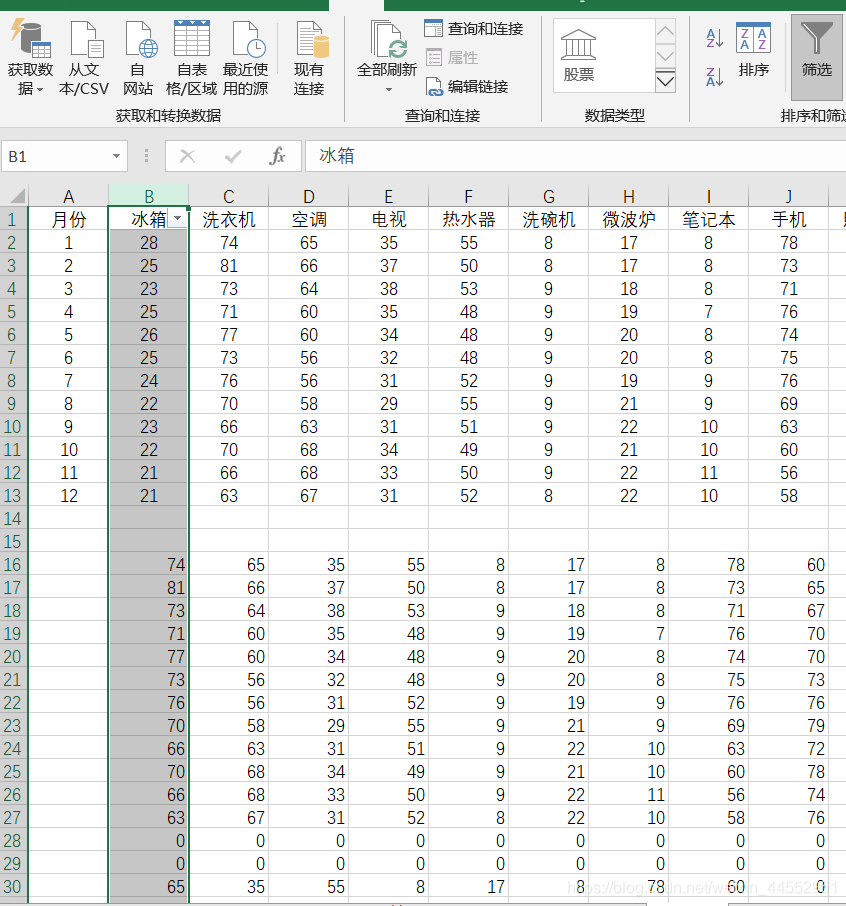The height and width of the screenshot is (906, 846).
Task: Click cell B17 with value 81
Action: click(x=149, y=588)
